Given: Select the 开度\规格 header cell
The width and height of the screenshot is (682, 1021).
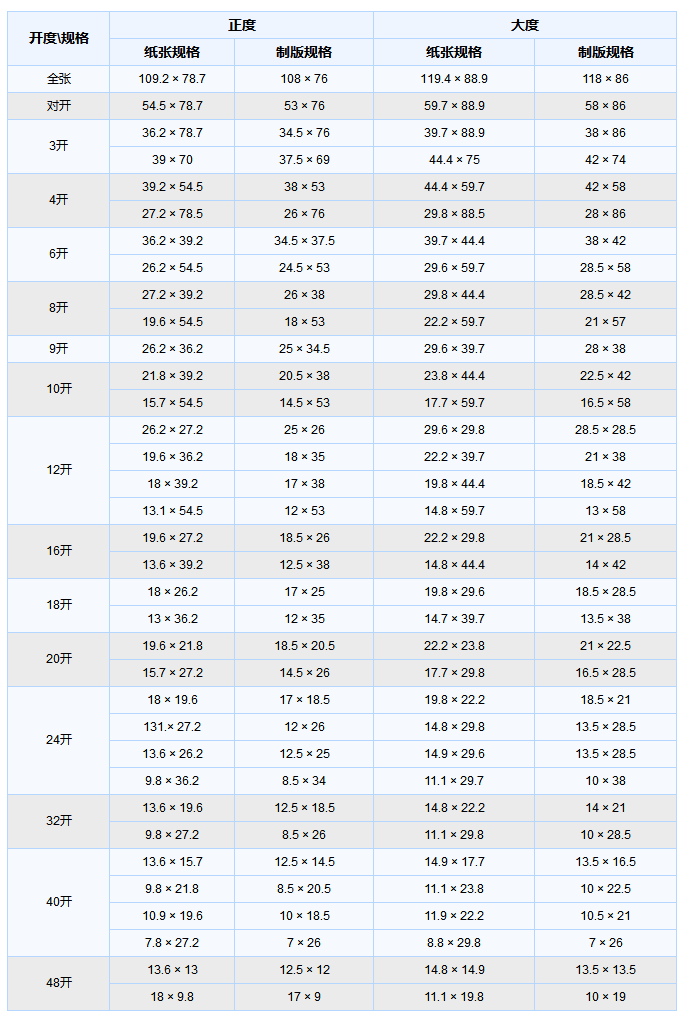Looking at the screenshot, I should point(59,38).
